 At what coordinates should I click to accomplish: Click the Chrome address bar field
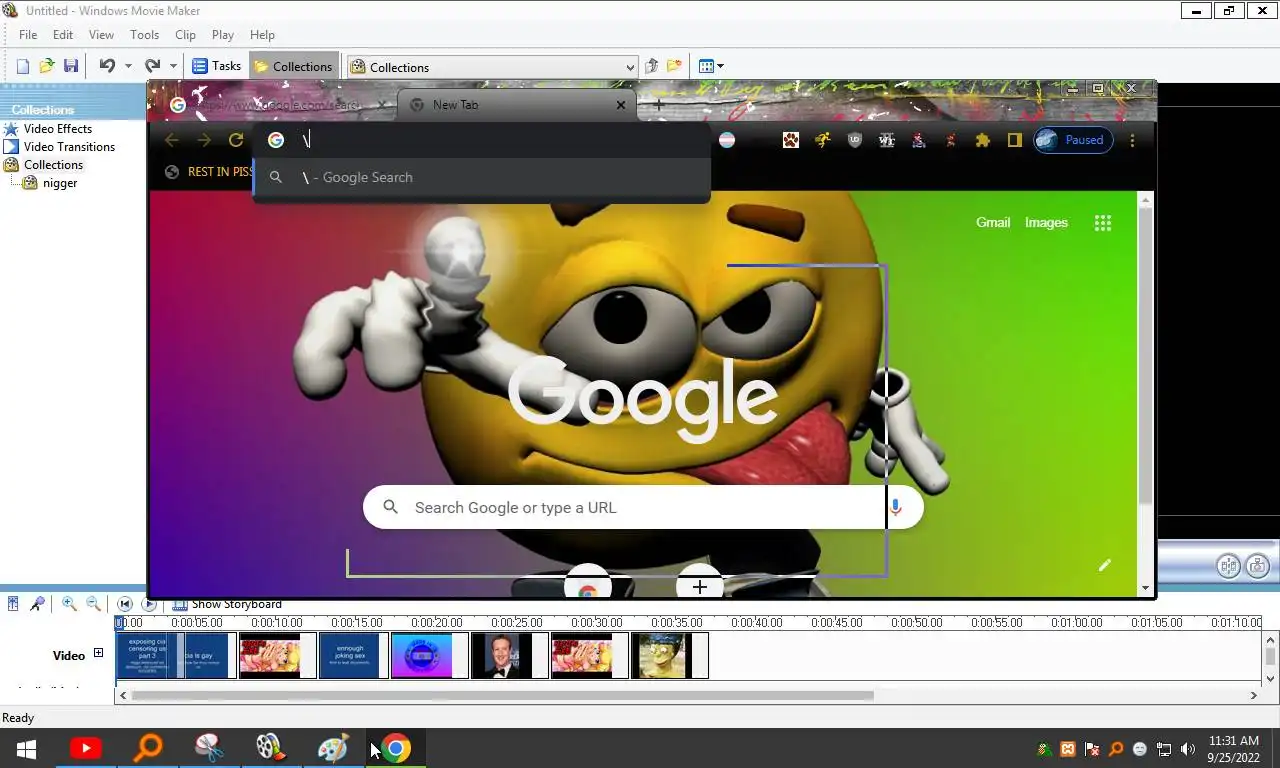(x=482, y=140)
